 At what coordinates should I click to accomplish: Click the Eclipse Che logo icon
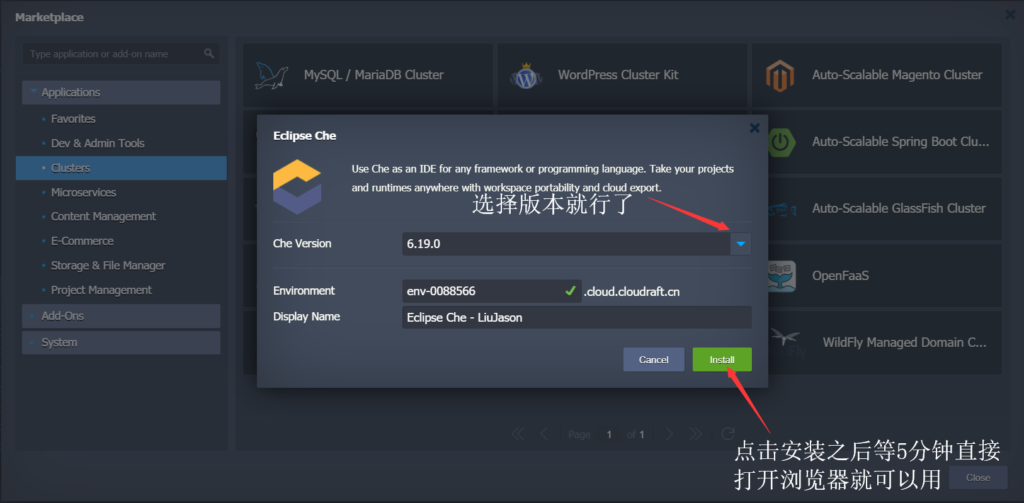297,187
